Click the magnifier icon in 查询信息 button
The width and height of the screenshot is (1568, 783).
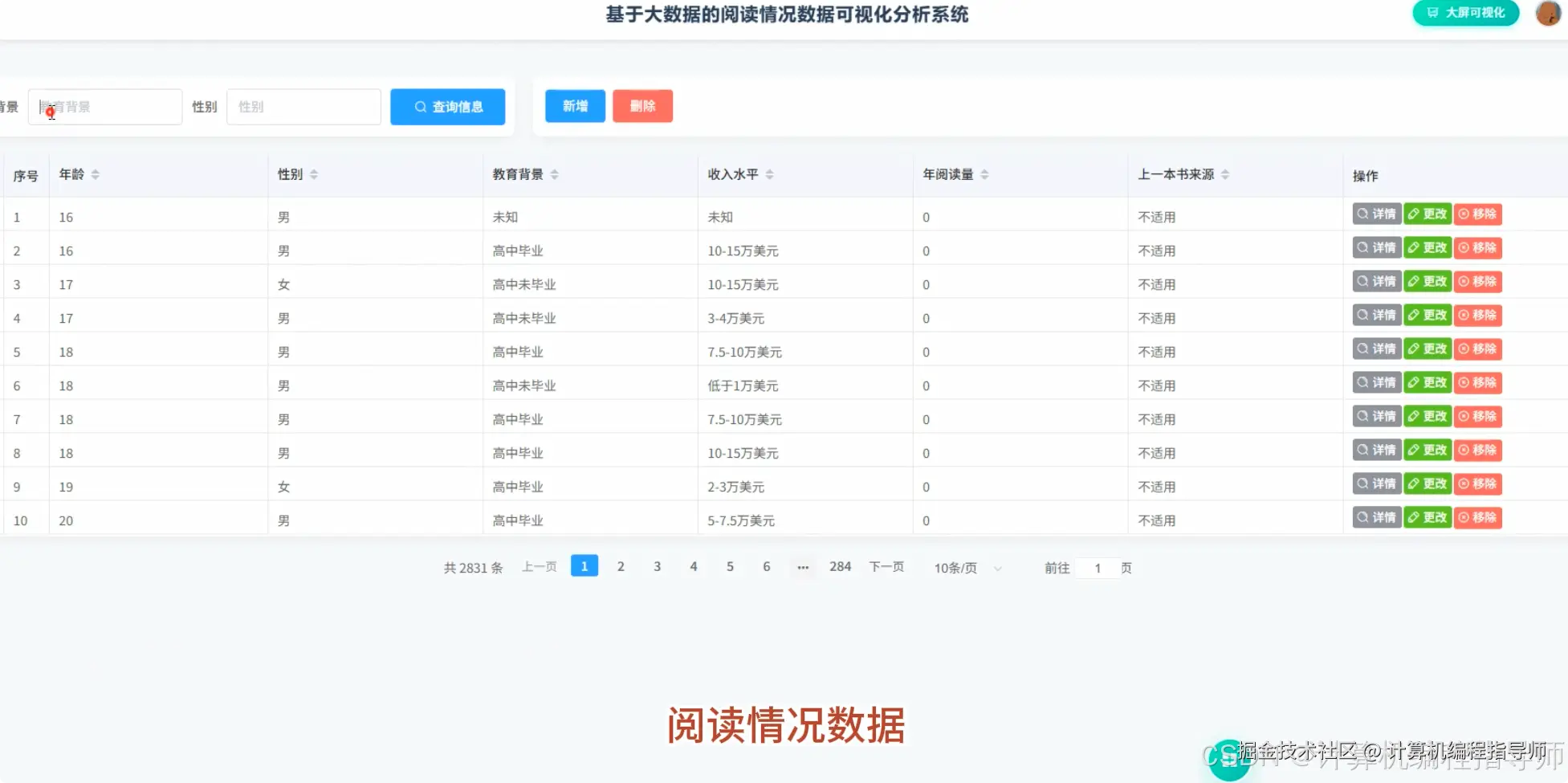pos(421,106)
